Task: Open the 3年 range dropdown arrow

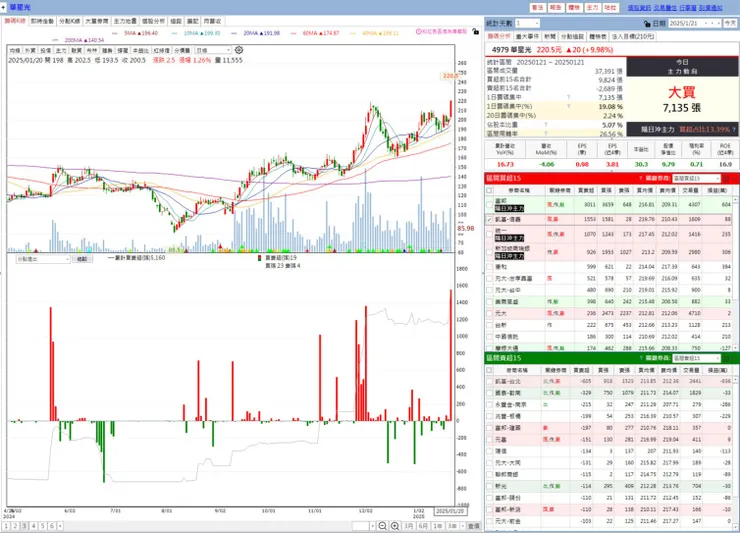Action: coord(461,526)
